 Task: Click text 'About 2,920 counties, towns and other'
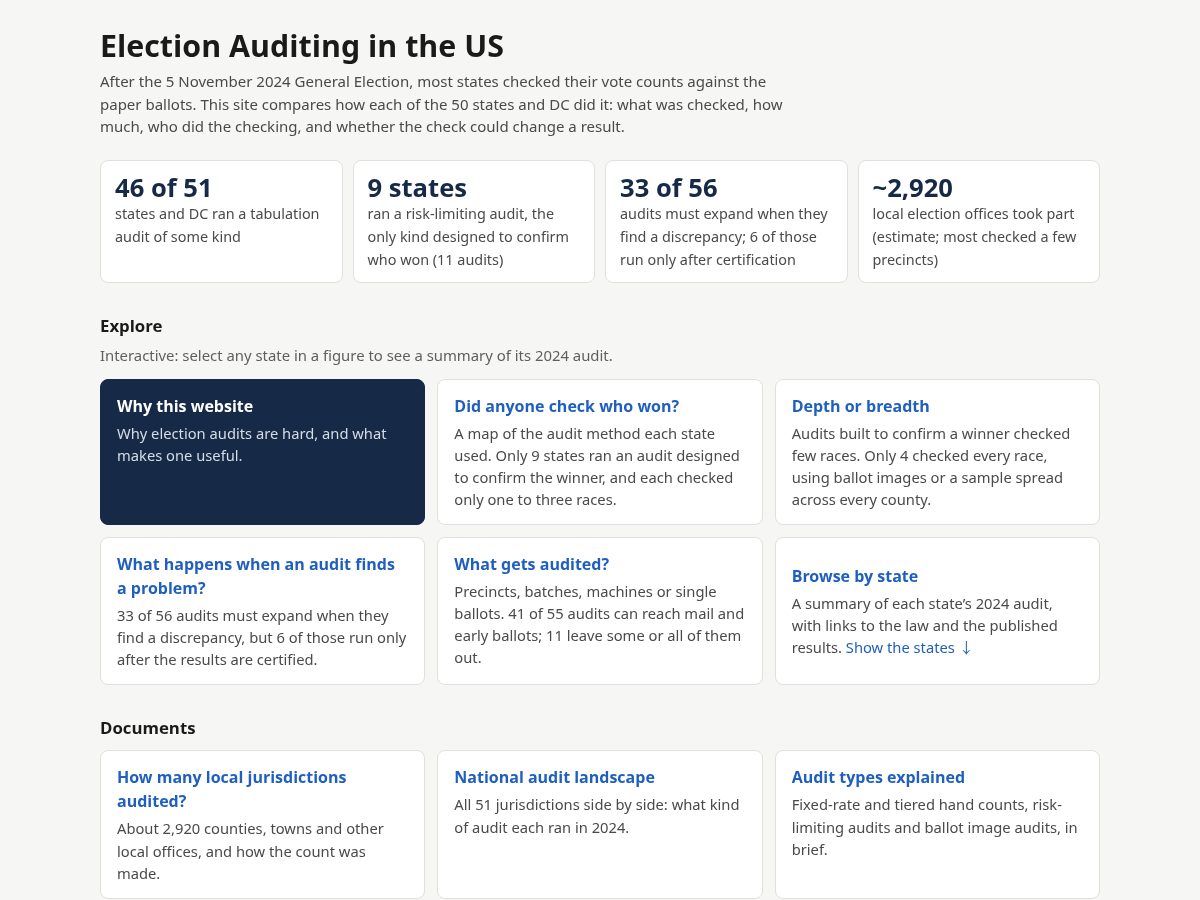coord(250,829)
